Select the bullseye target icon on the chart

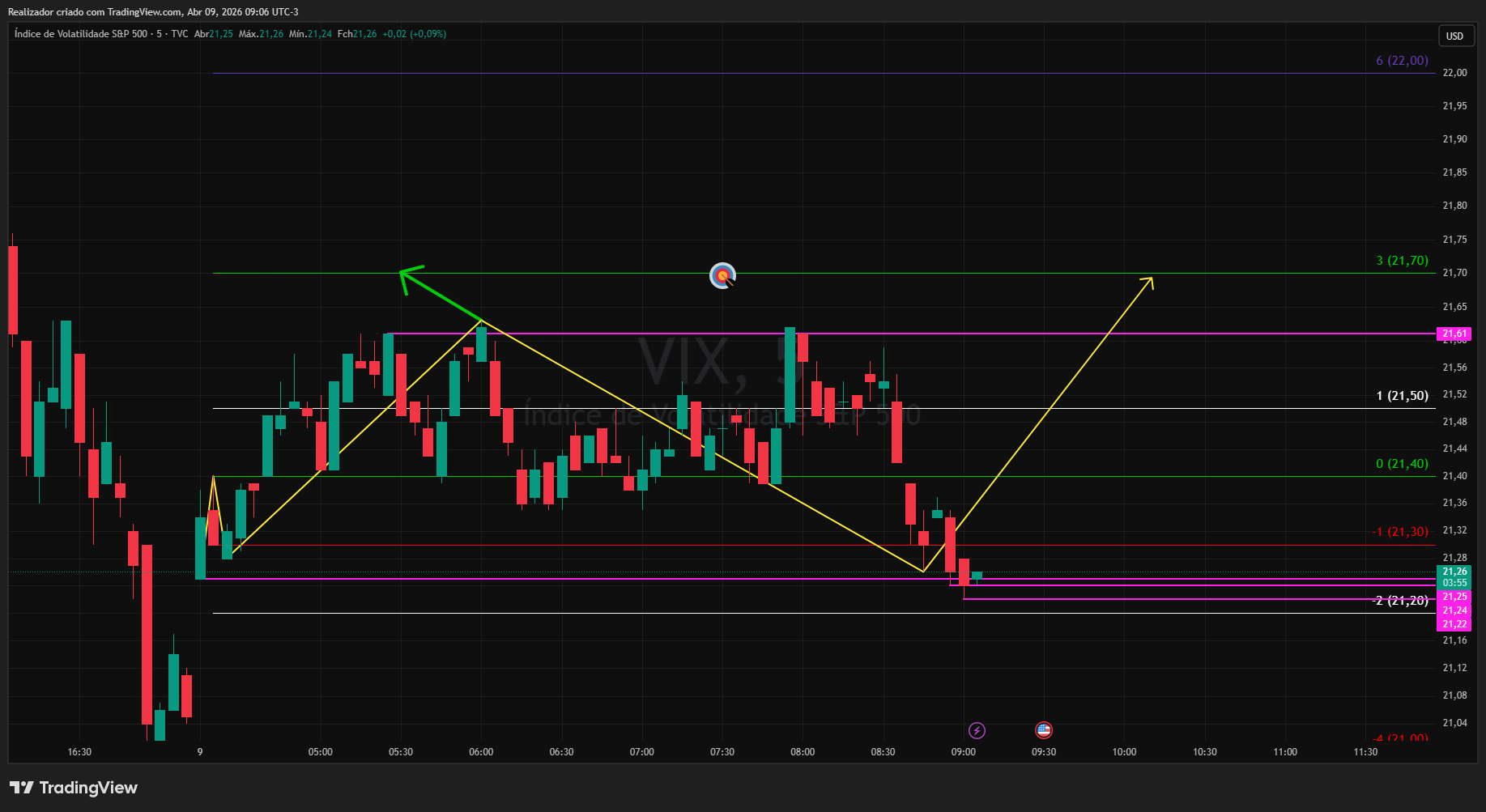[x=722, y=276]
